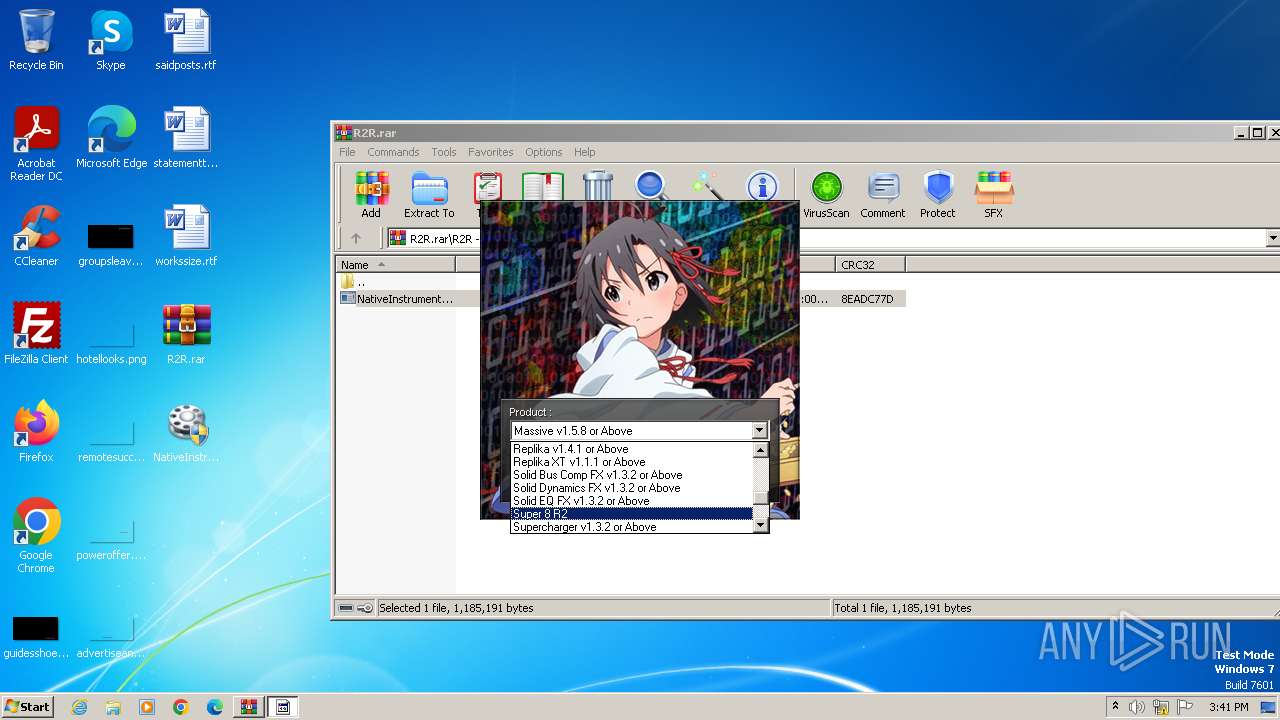Screen dimensions: 1280x720
Task: Sort by the Name column header
Action: coord(395,265)
